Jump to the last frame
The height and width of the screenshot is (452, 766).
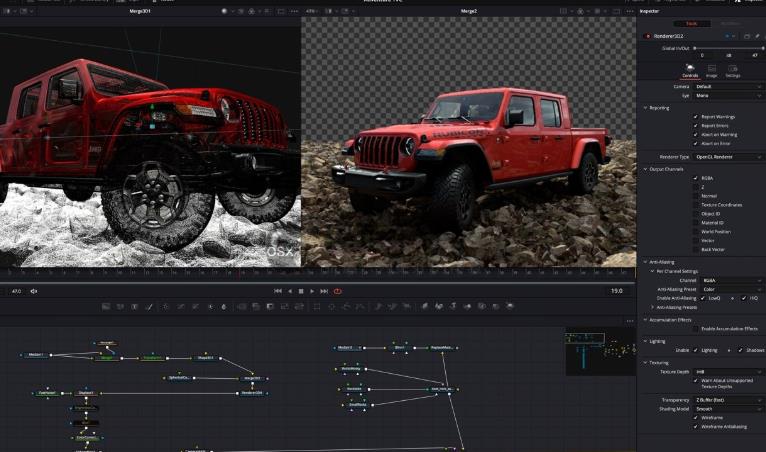324,291
